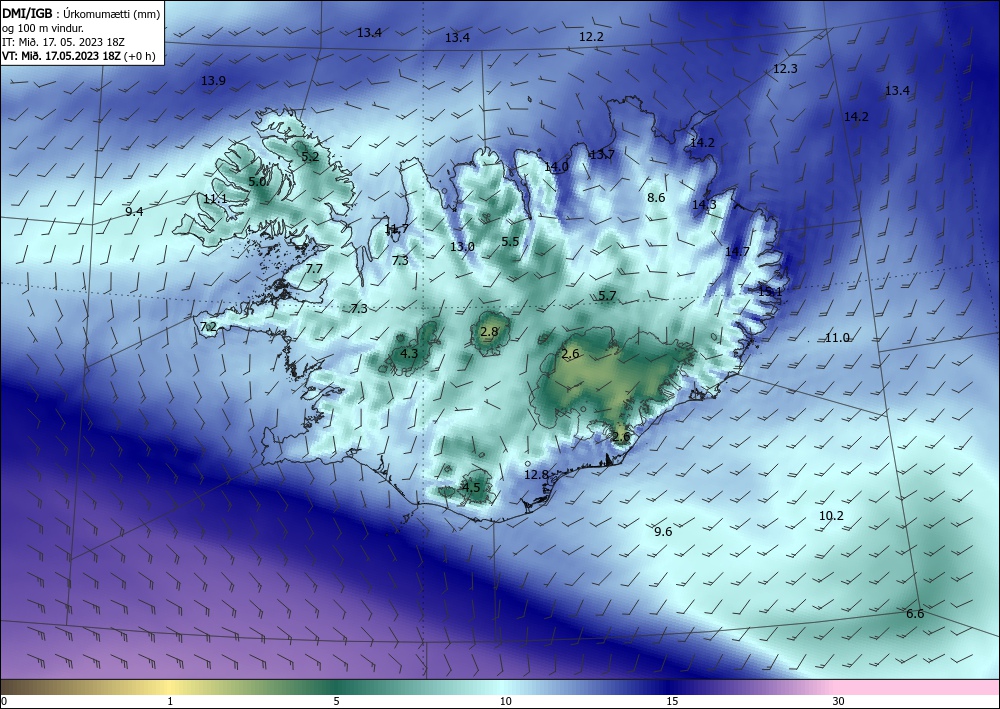Click the map title 'DMI/IGB : Úrkomumætti (mm)'
Image resolution: width=1000 pixels, height=709 pixels.
(x=81, y=14)
